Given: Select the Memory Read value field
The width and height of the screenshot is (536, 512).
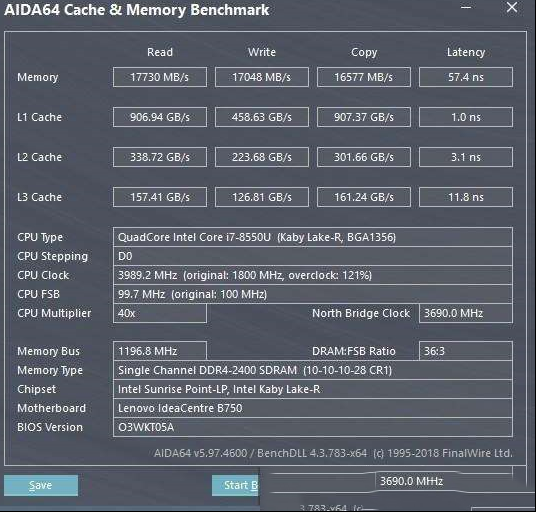Looking at the screenshot, I should point(160,77).
